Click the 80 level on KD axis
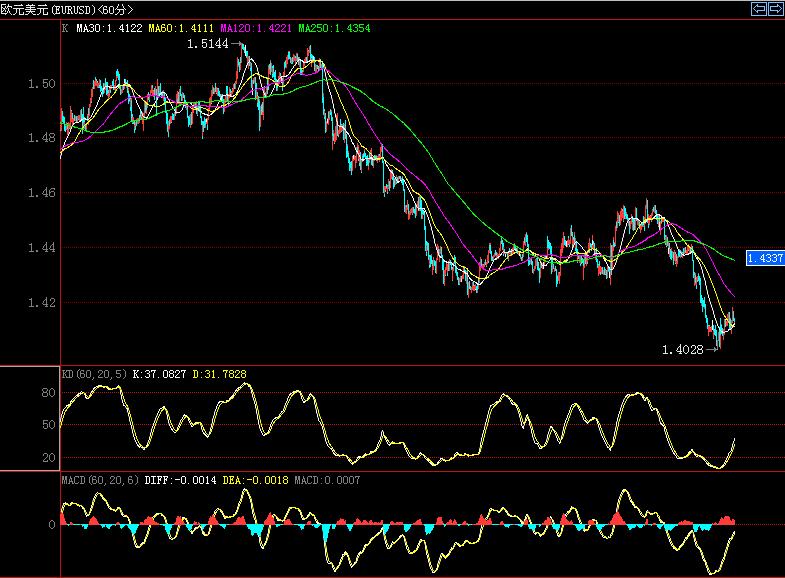Viewport: 785px width, 578px height. coord(46,394)
